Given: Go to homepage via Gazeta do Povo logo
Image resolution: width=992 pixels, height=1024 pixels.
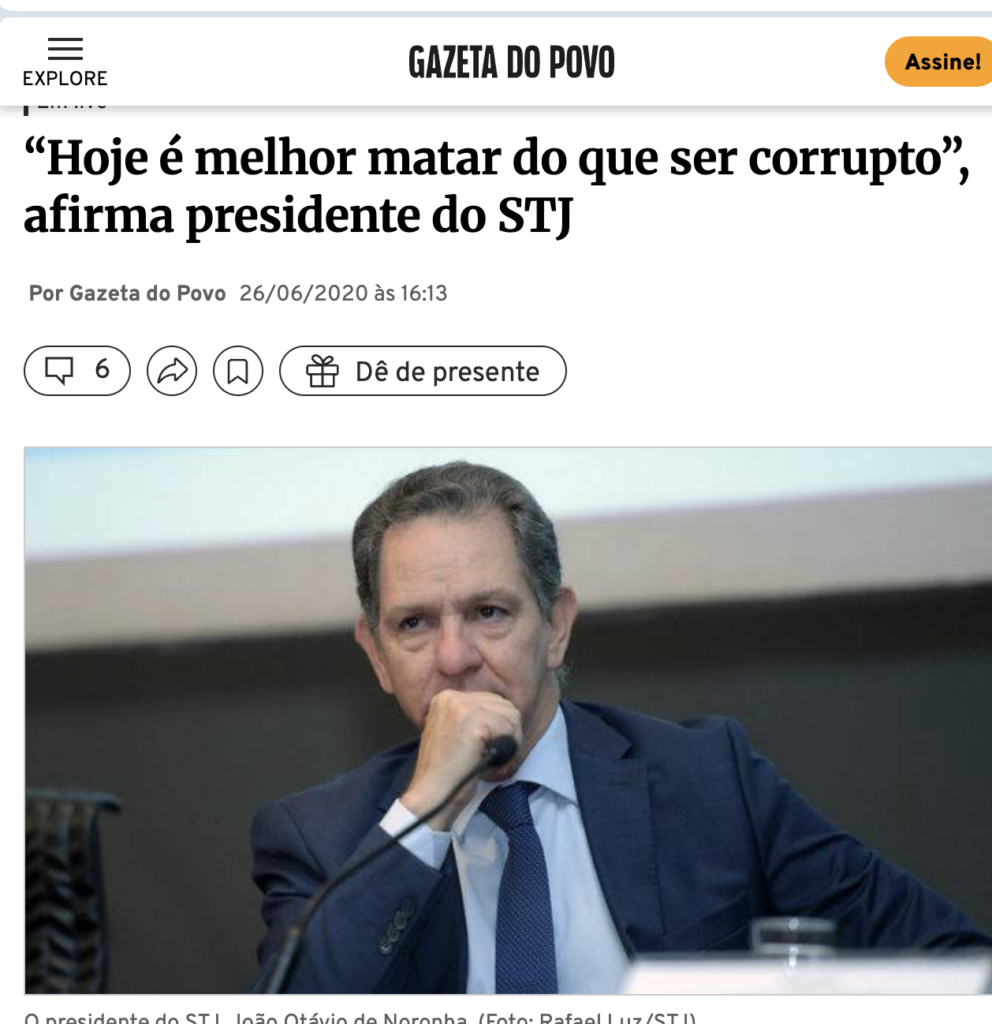Looking at the screenshot, I should click(511, 63).
